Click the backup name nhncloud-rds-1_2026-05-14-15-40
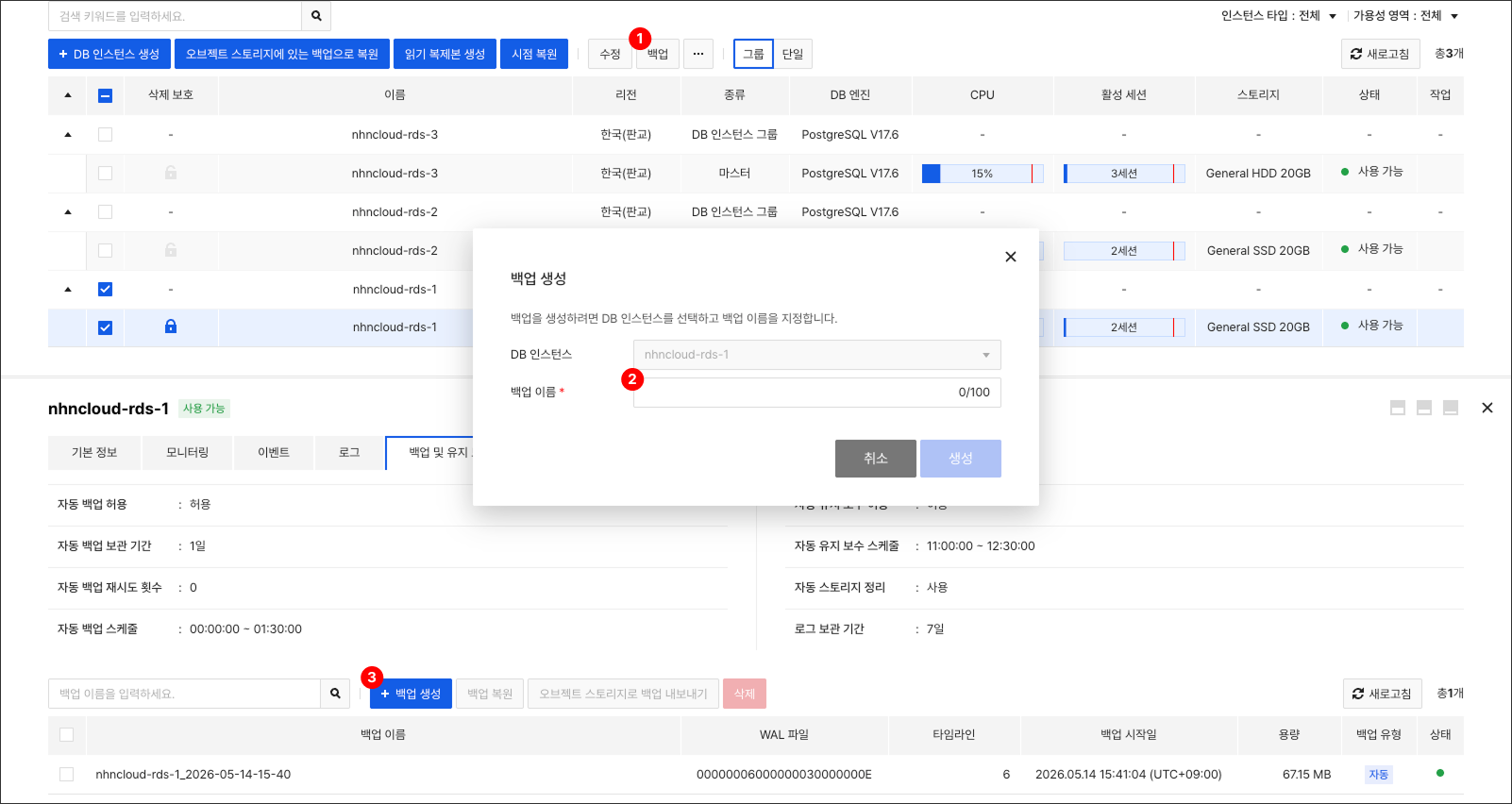Screen dimensions: 1512x804 click(193, 775)
